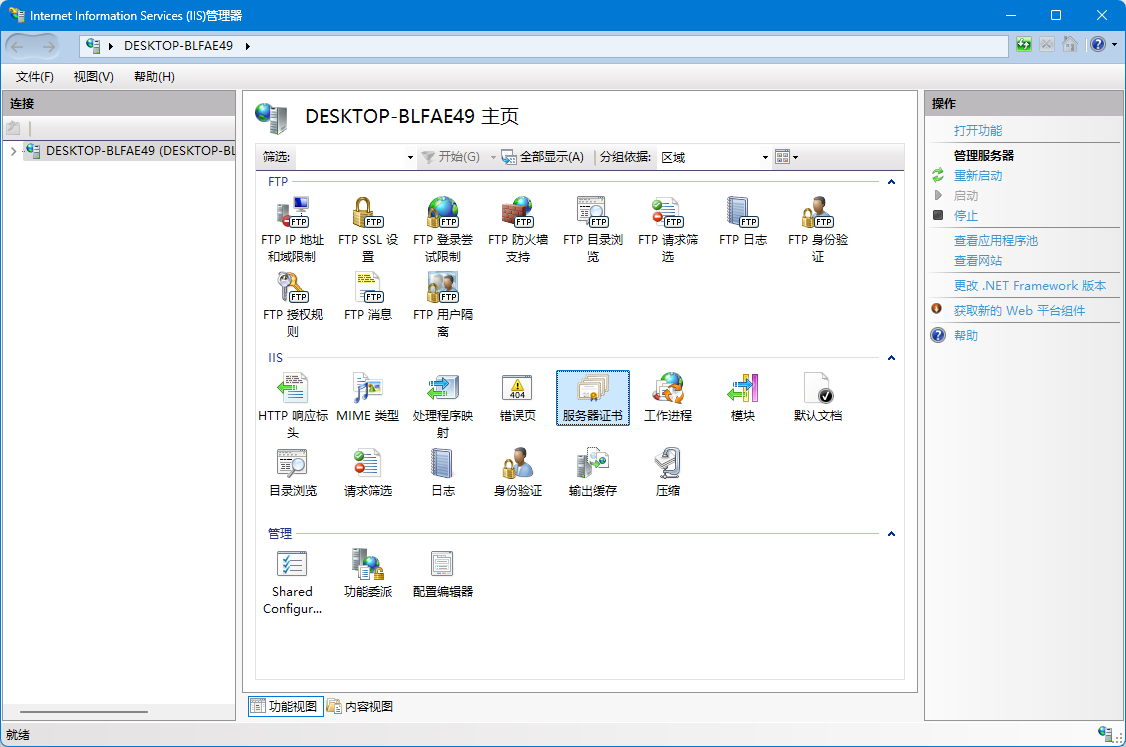
Task: Open the 帮助(H) menu
Action: [x=154, y=77]
